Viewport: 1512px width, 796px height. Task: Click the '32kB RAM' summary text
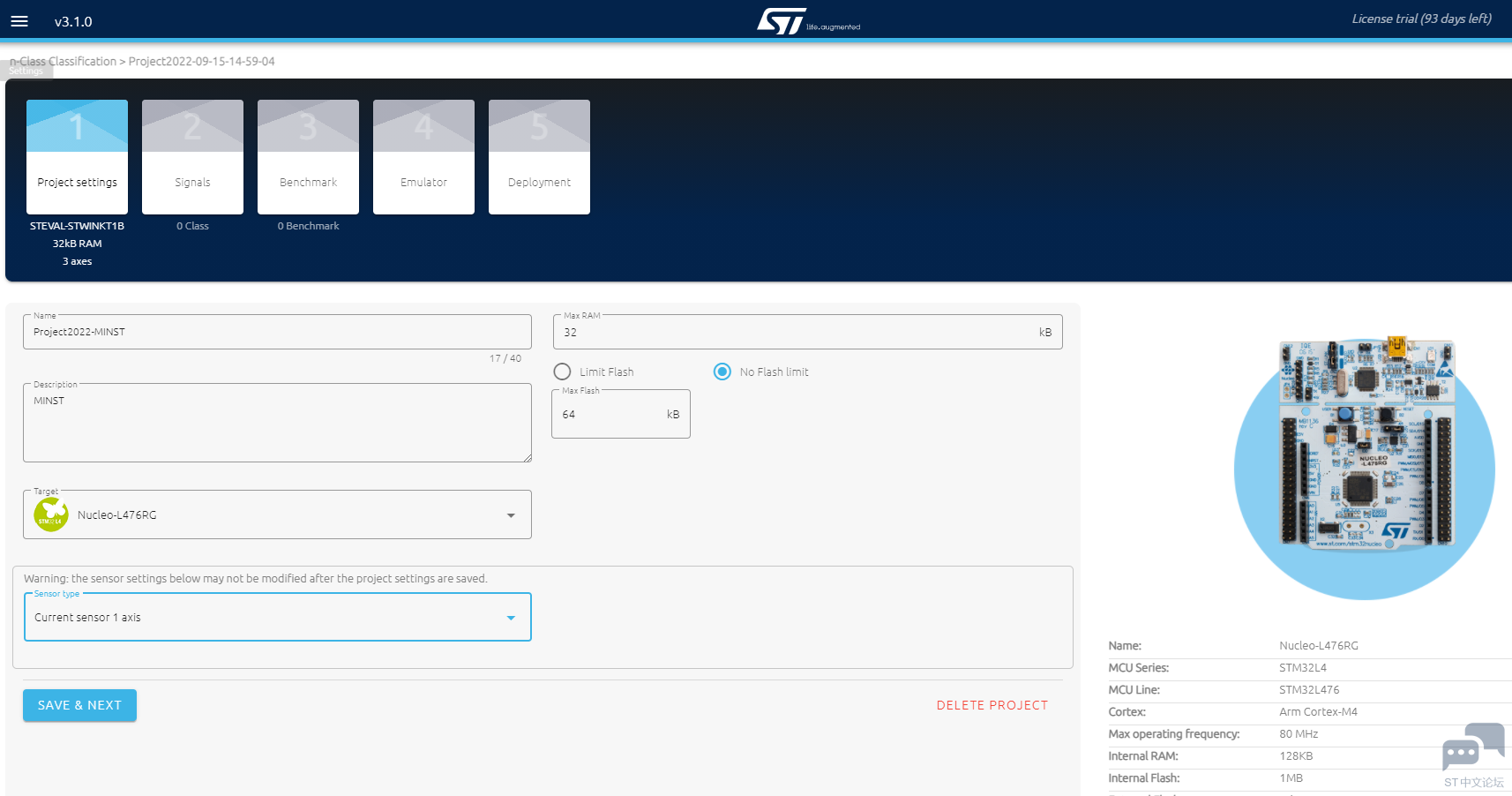77,244
